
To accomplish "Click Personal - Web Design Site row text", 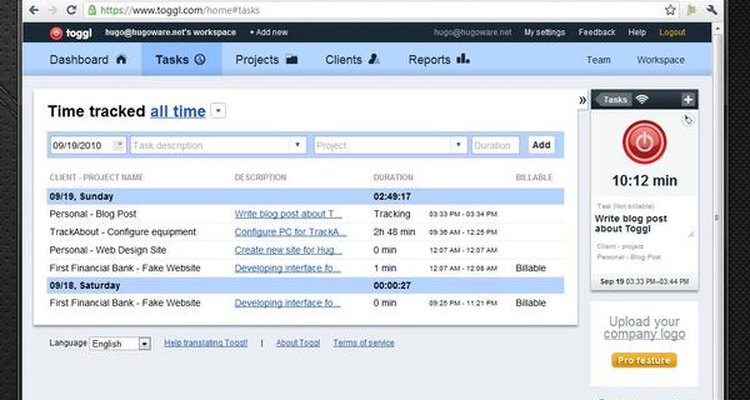I will click(x=108, y=250).
